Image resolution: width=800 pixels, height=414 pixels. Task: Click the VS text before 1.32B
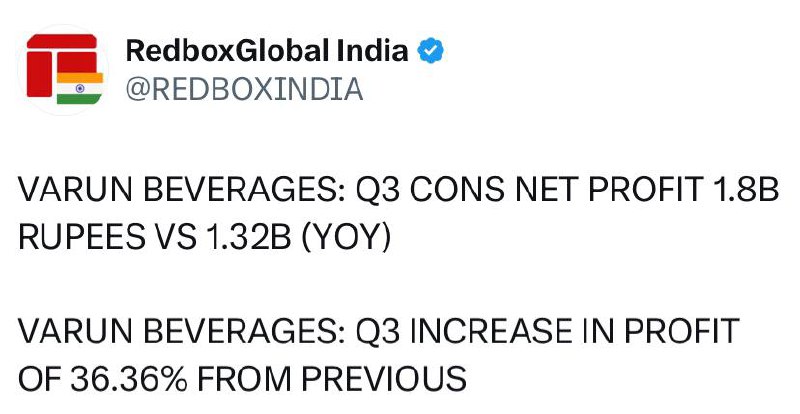[174, 238]
